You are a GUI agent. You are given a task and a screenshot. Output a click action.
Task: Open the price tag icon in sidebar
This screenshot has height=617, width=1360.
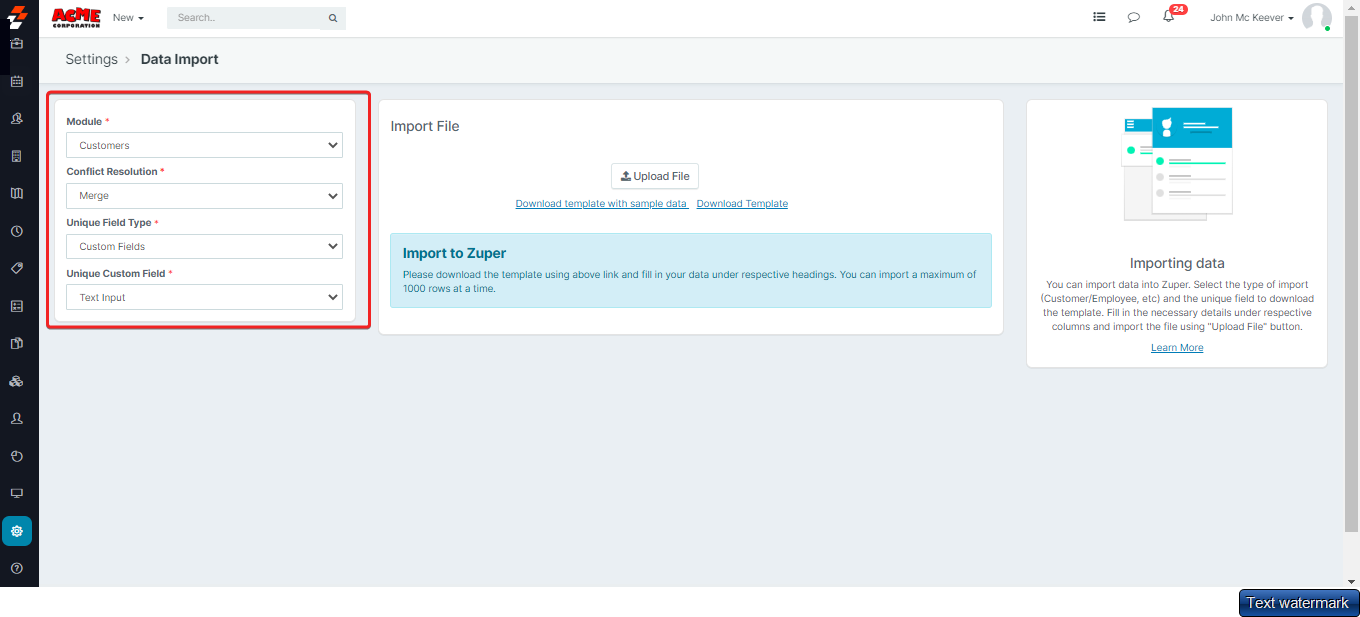pyautogui.click(x=17, y=268)
